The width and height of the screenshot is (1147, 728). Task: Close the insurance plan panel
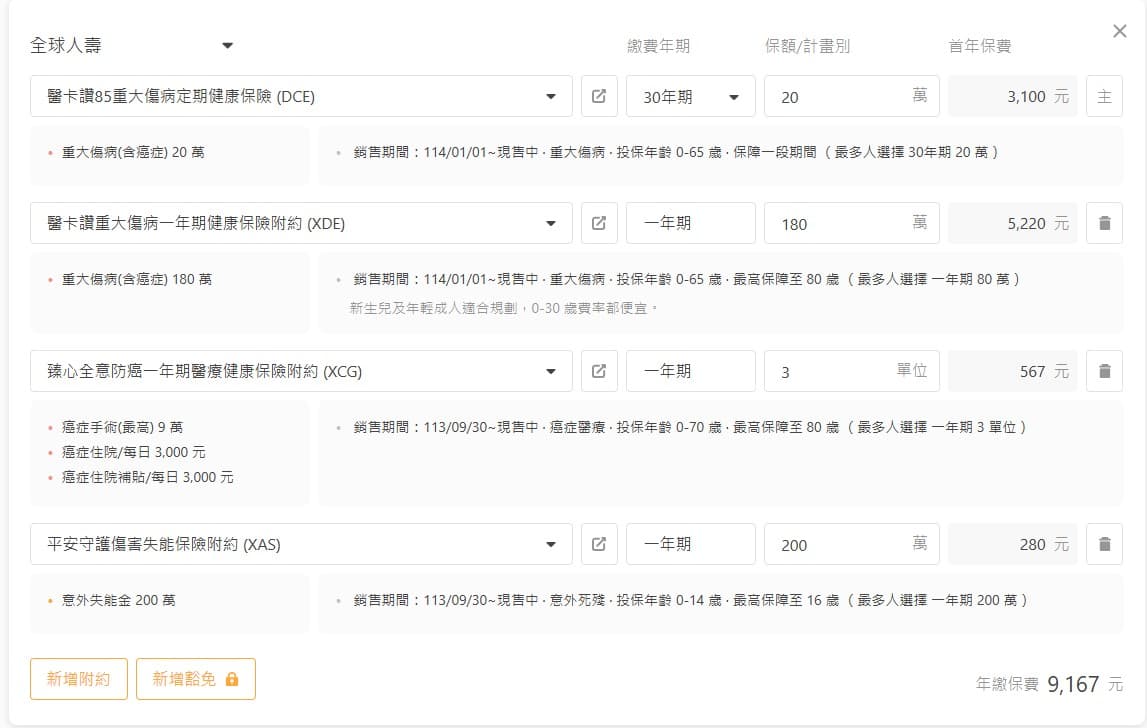(1120, 31)
